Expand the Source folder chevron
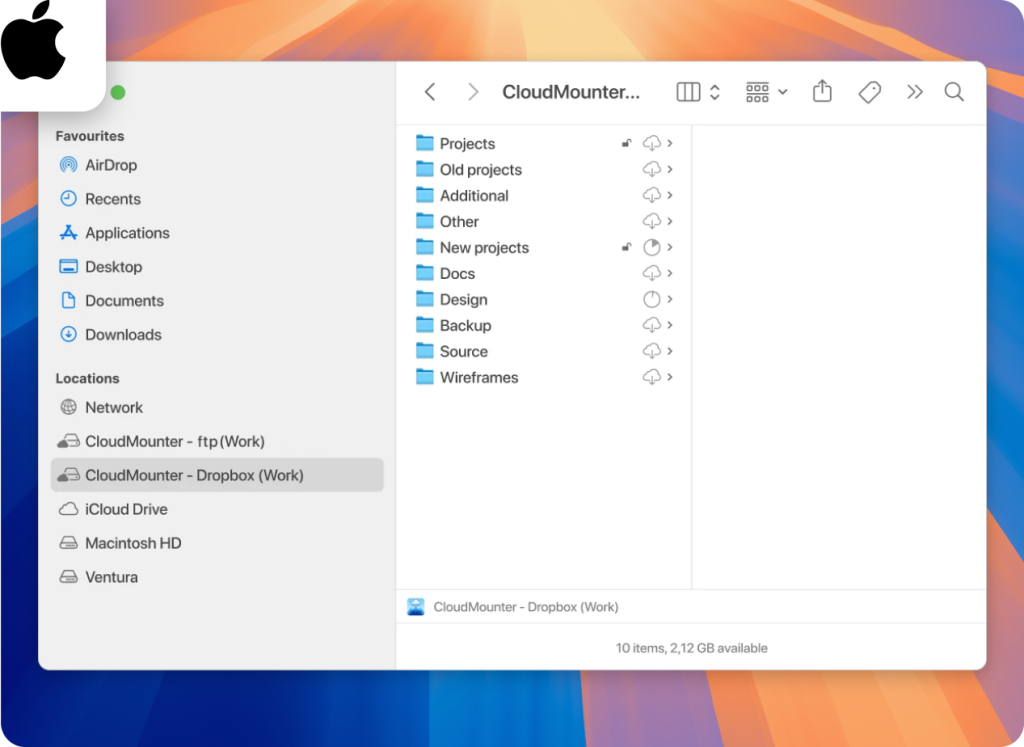Image resolution: width=1024 pixels, height=747 pixels. coord(670,352)
